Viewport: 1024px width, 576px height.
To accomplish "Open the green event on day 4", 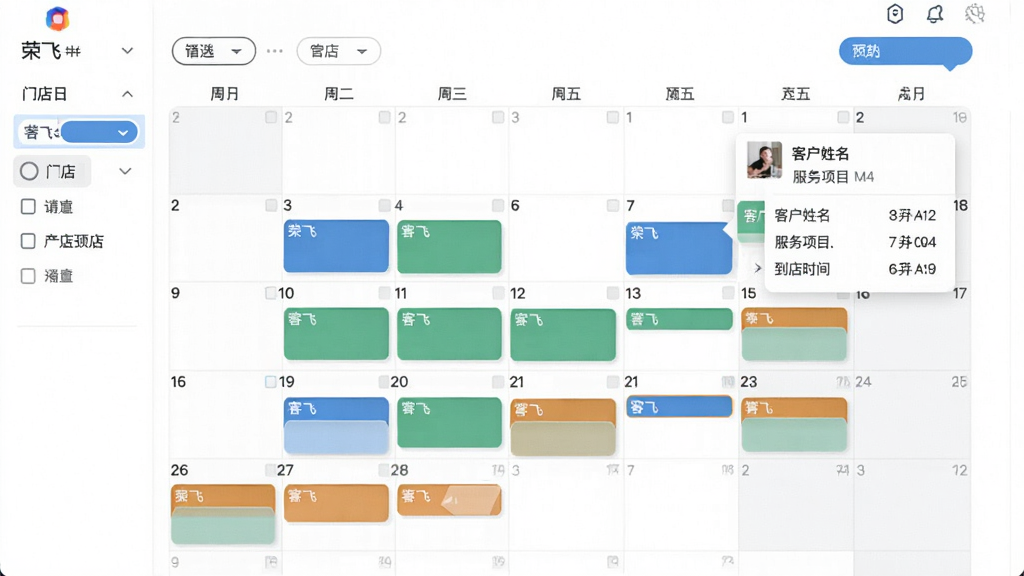I will 449,246.
